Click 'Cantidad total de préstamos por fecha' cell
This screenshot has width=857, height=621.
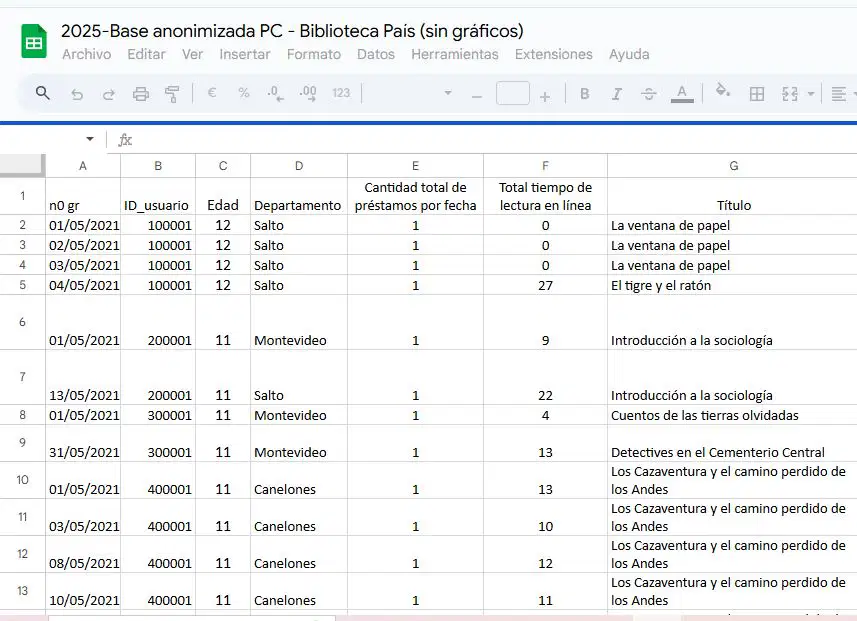pos(415,196)
